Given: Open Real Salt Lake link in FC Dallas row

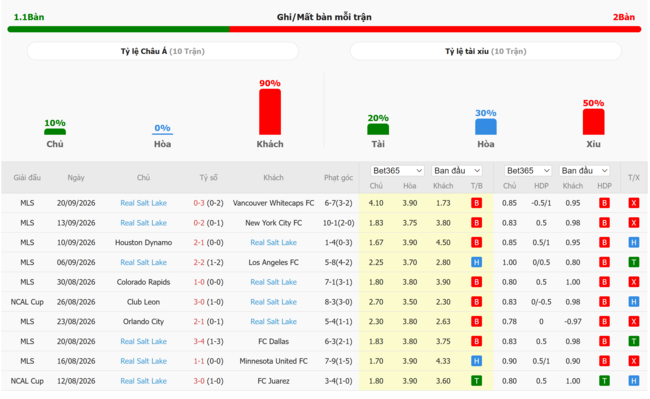Looking at the screenshot, I should 143,341.
